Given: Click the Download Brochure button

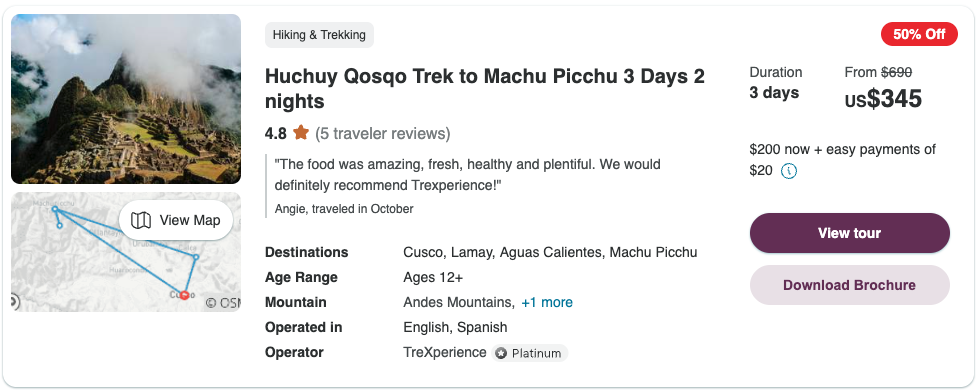Looking at the screenshot, I should point(849,285).
